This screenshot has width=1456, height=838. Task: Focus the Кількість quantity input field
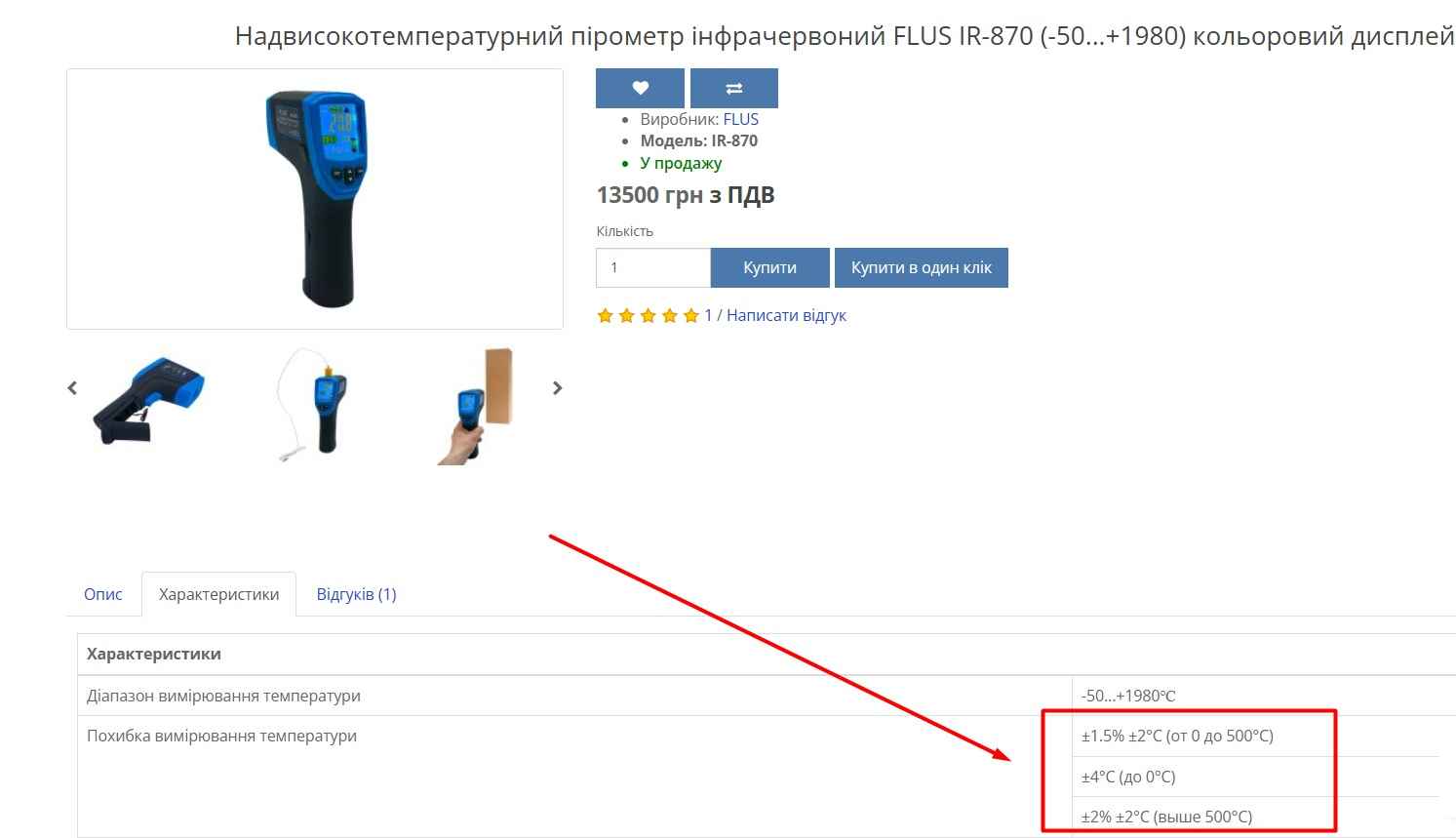652,267
